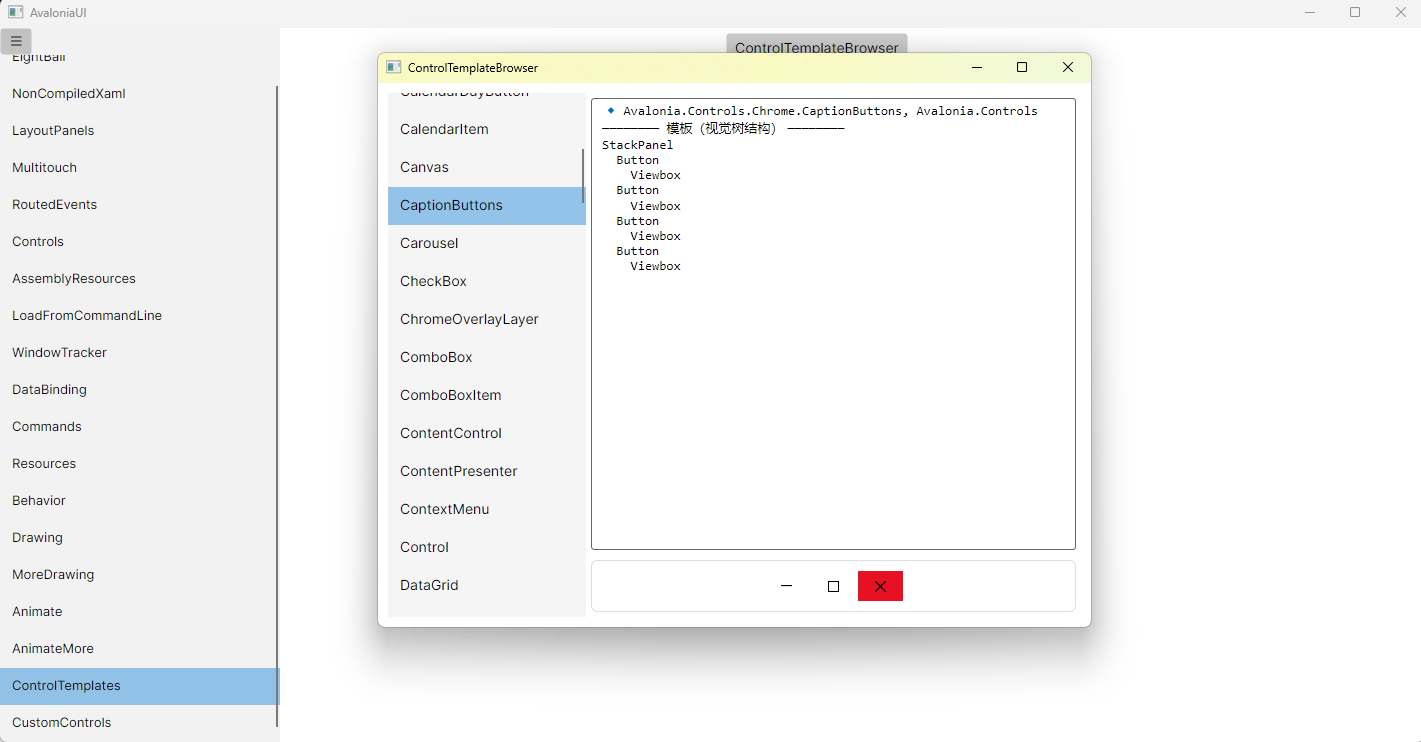Image resolution: width=1421 pixels, height=742 pixels.
Task: Open AssemblyResources sample page
Action: pyautogui.click(x=138, y=279)
